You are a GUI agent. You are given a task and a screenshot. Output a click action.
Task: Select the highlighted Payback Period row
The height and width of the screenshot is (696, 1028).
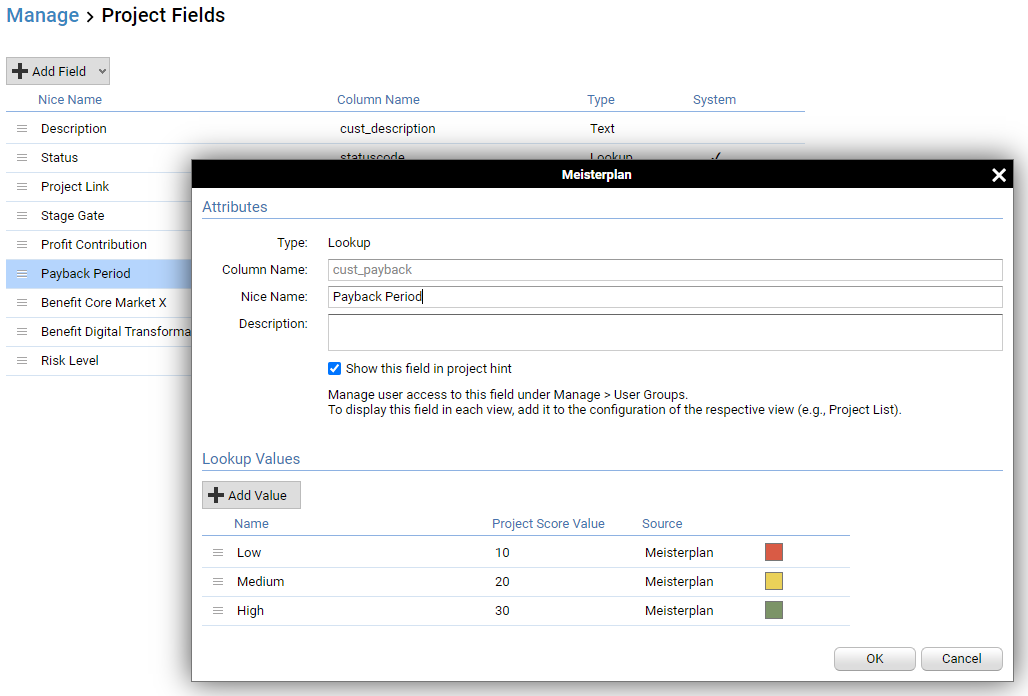pos(98,273)
